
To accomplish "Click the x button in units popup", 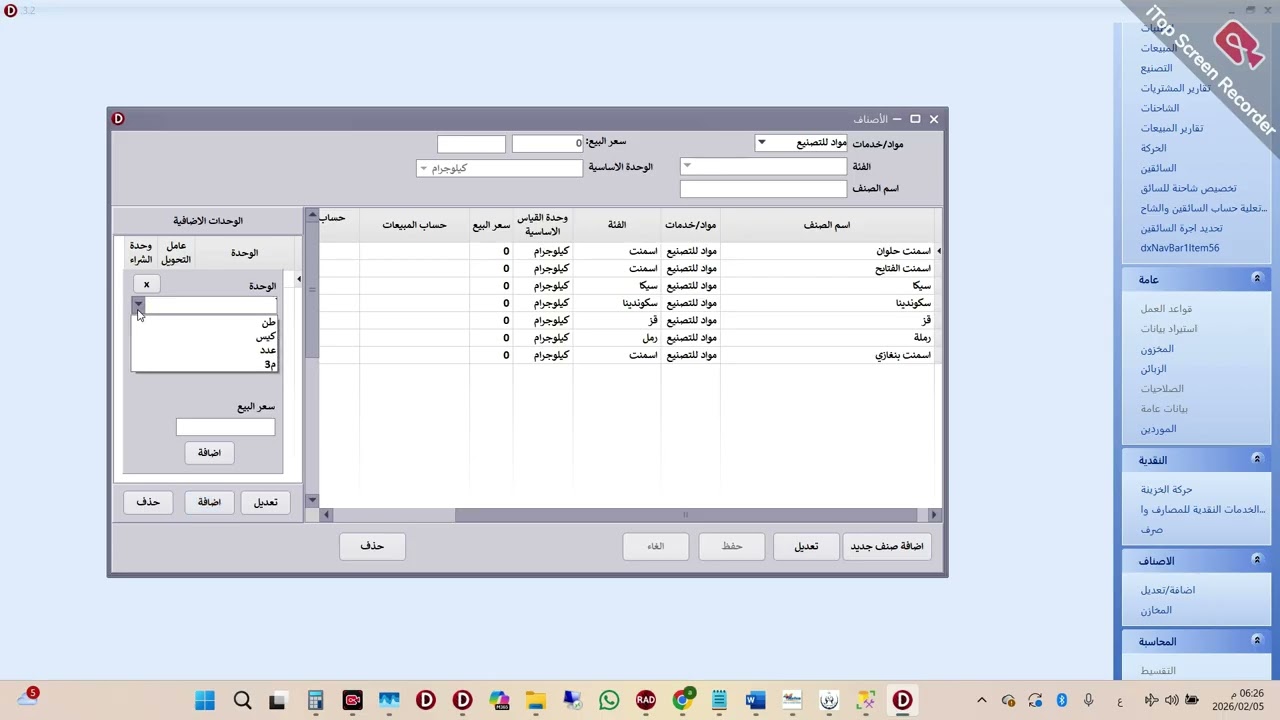I will point(146,285).
